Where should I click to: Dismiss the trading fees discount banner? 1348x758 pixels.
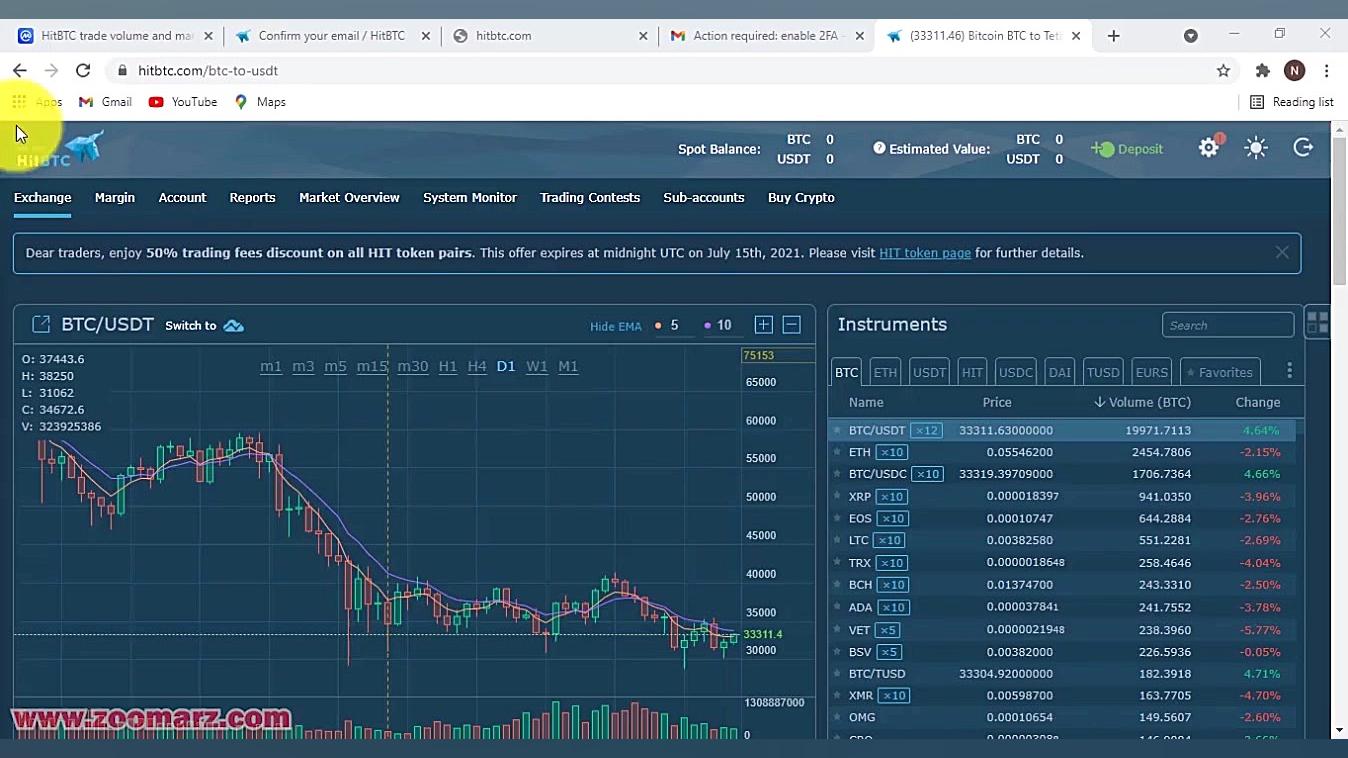pyautogui.click(x=1282, y=253)
